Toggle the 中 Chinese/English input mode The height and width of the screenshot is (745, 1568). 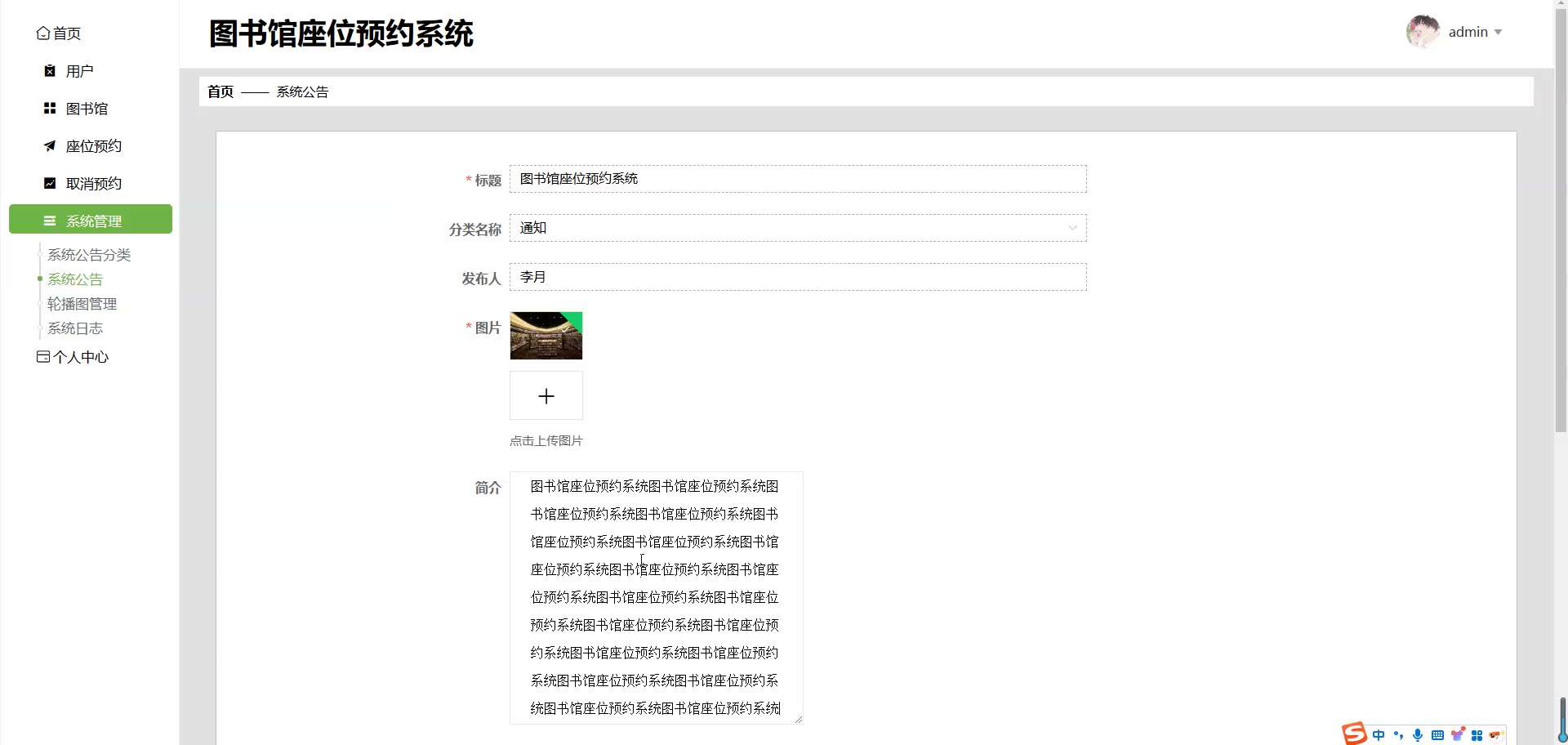pos(1379,735)
